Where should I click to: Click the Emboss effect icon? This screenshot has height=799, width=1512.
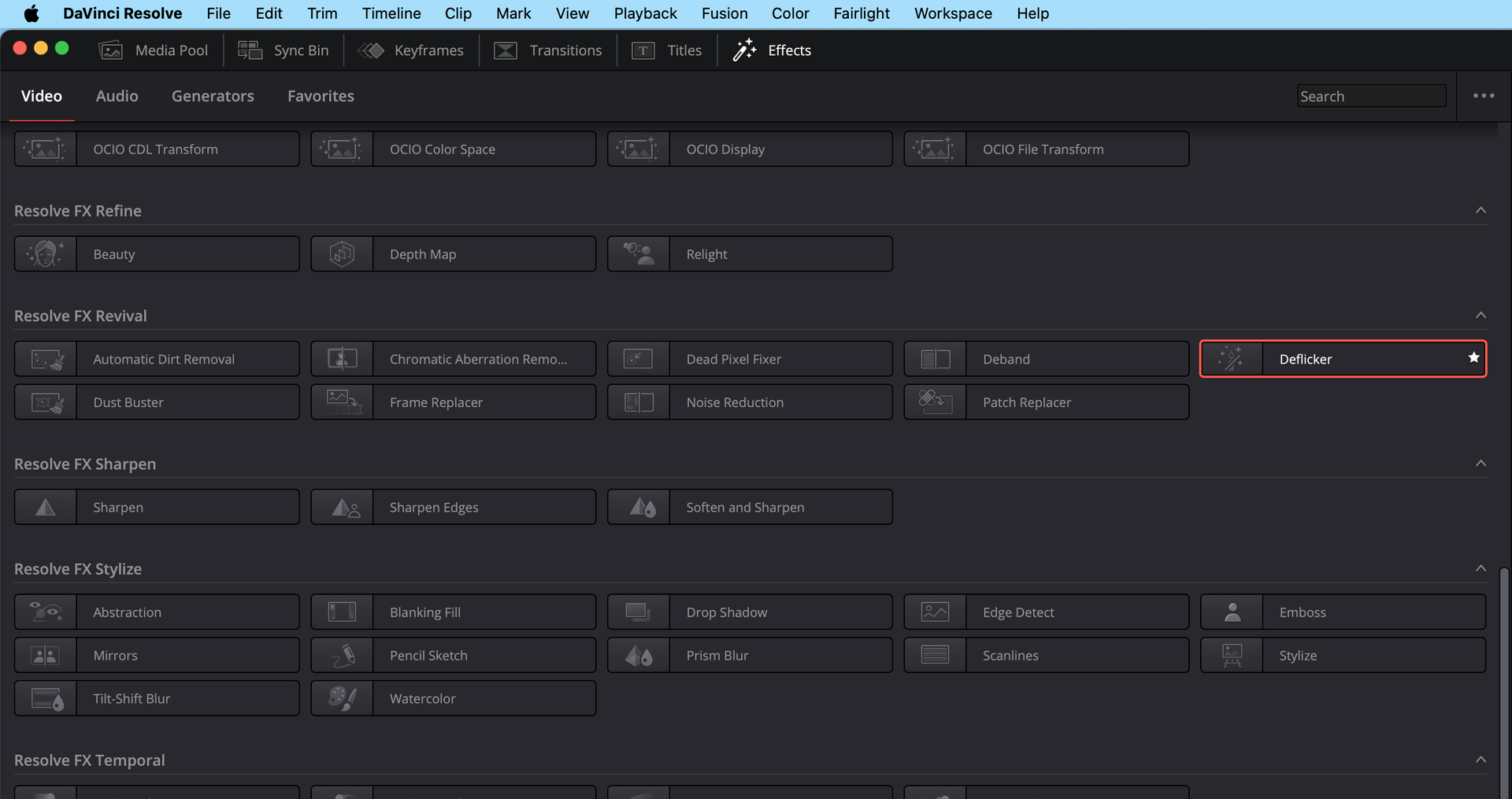1232,612
